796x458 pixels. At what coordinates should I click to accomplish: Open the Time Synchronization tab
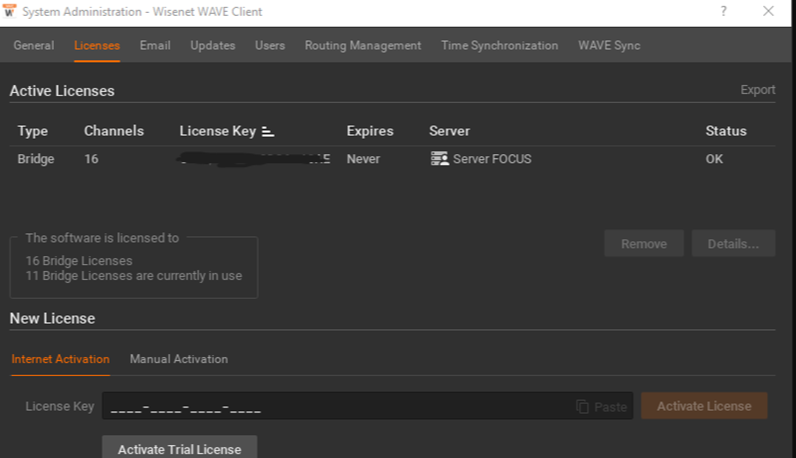(x=500, y=46)
